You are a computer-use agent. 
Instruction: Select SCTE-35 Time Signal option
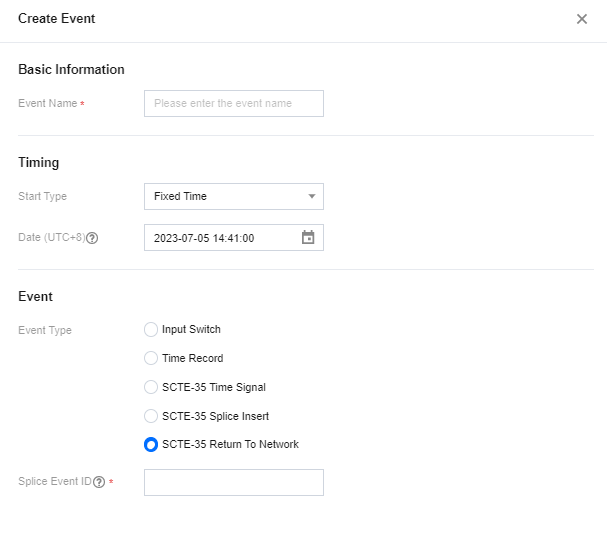click(x=151, y=387)
